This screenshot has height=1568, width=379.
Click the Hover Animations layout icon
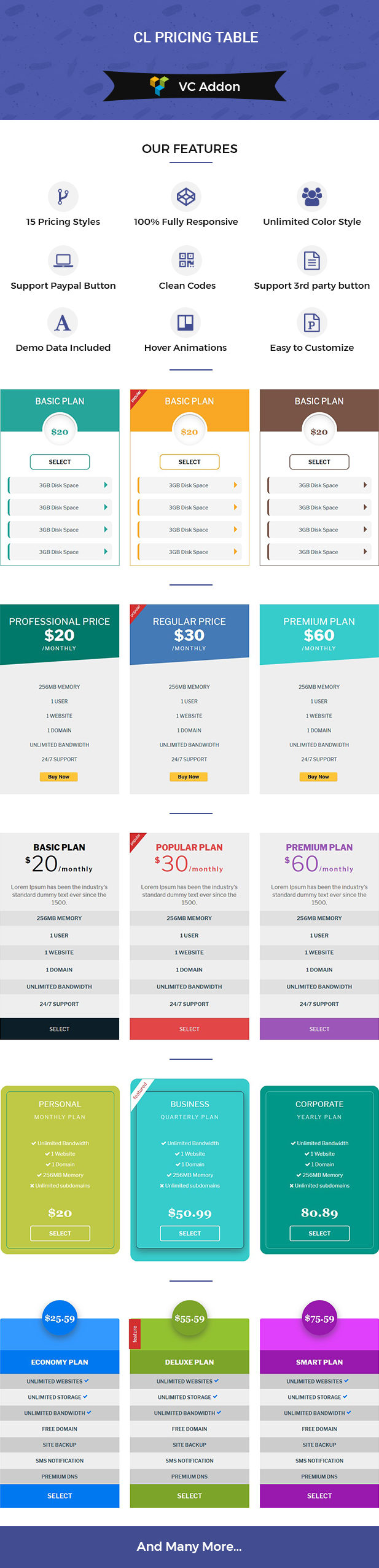[x=186, y=323]
